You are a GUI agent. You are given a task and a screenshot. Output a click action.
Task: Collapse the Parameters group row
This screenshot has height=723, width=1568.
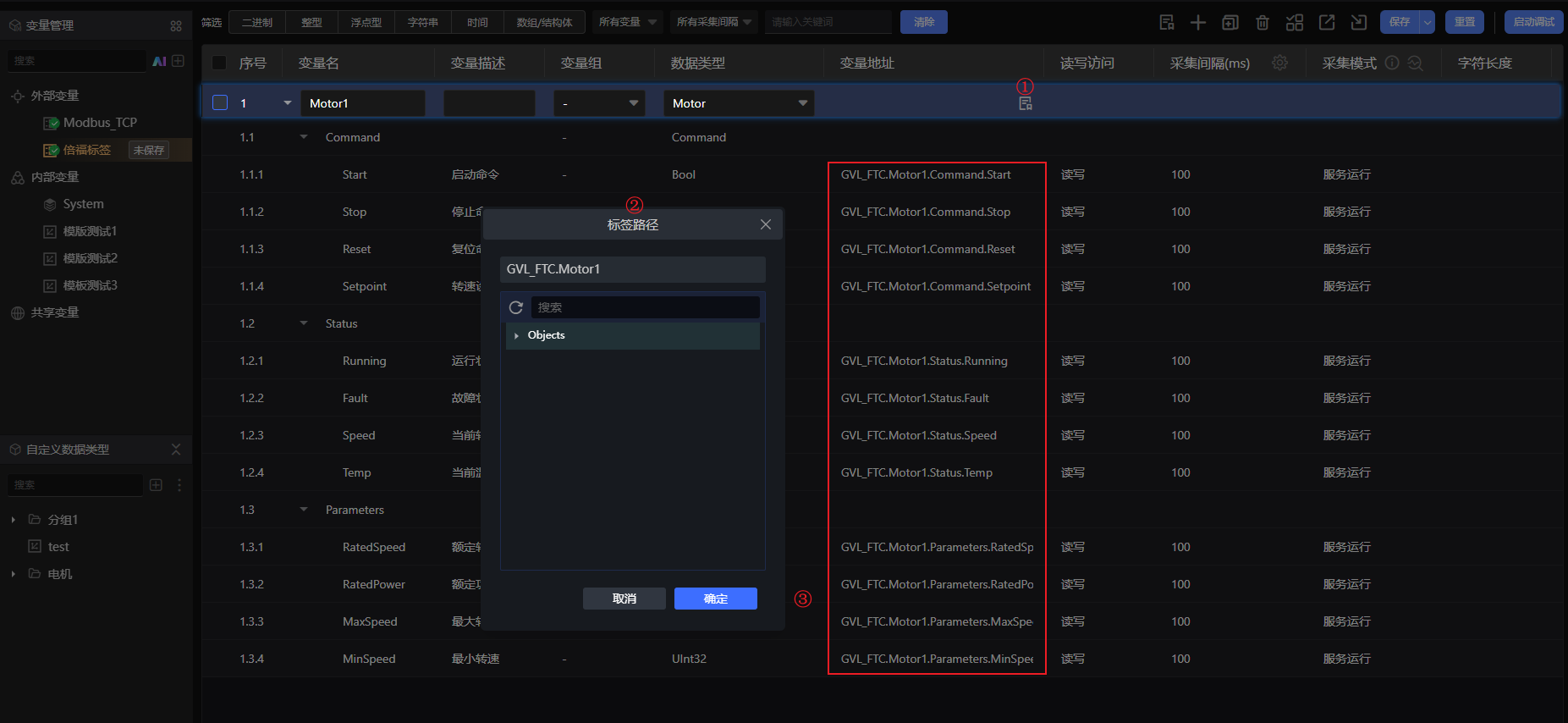(x=304, y=510)
